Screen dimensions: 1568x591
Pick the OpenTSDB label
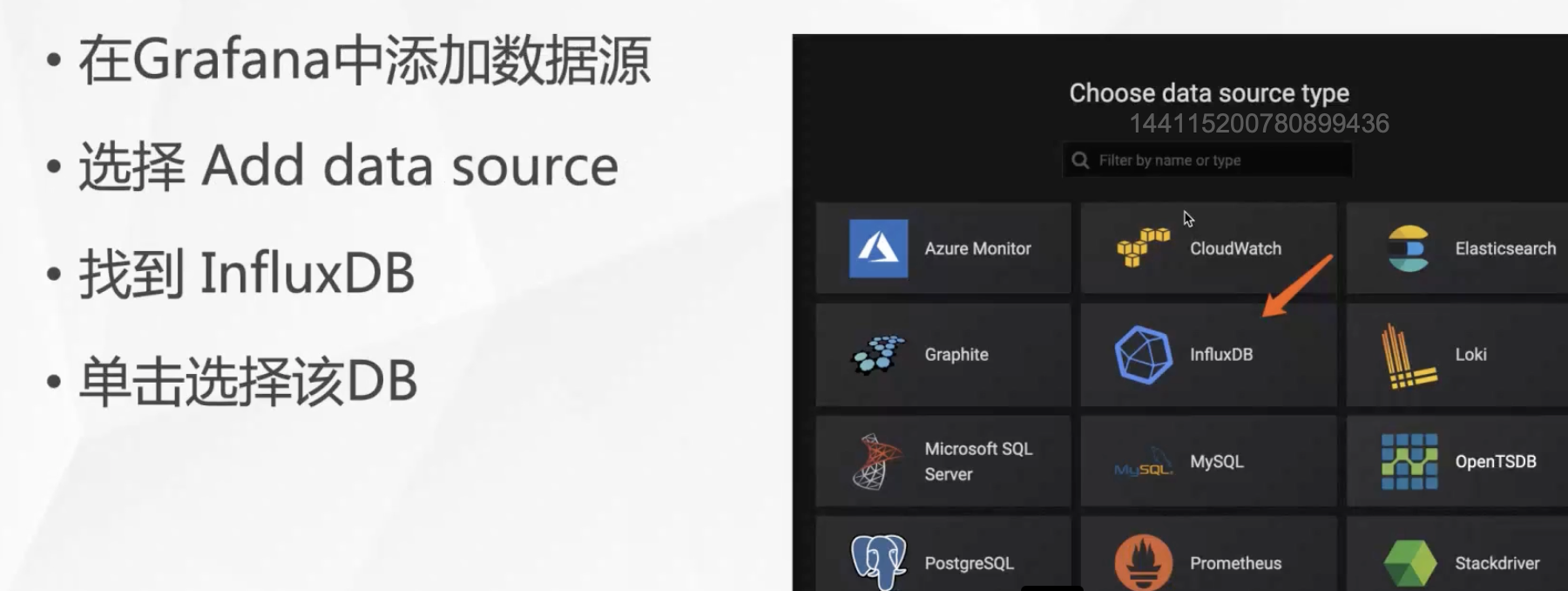coord(1496,462)
